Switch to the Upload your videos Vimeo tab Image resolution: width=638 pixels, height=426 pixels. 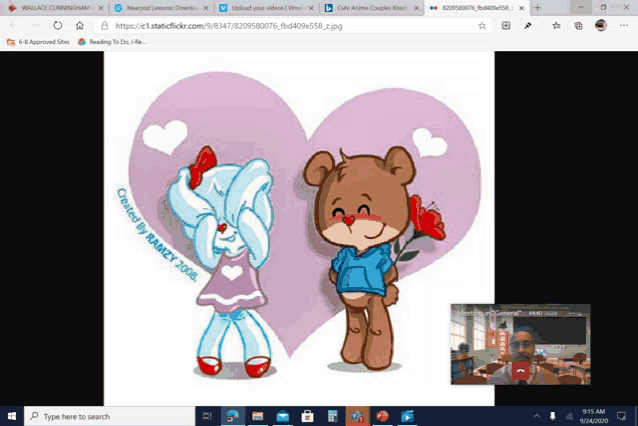click(x=267, y=8)
